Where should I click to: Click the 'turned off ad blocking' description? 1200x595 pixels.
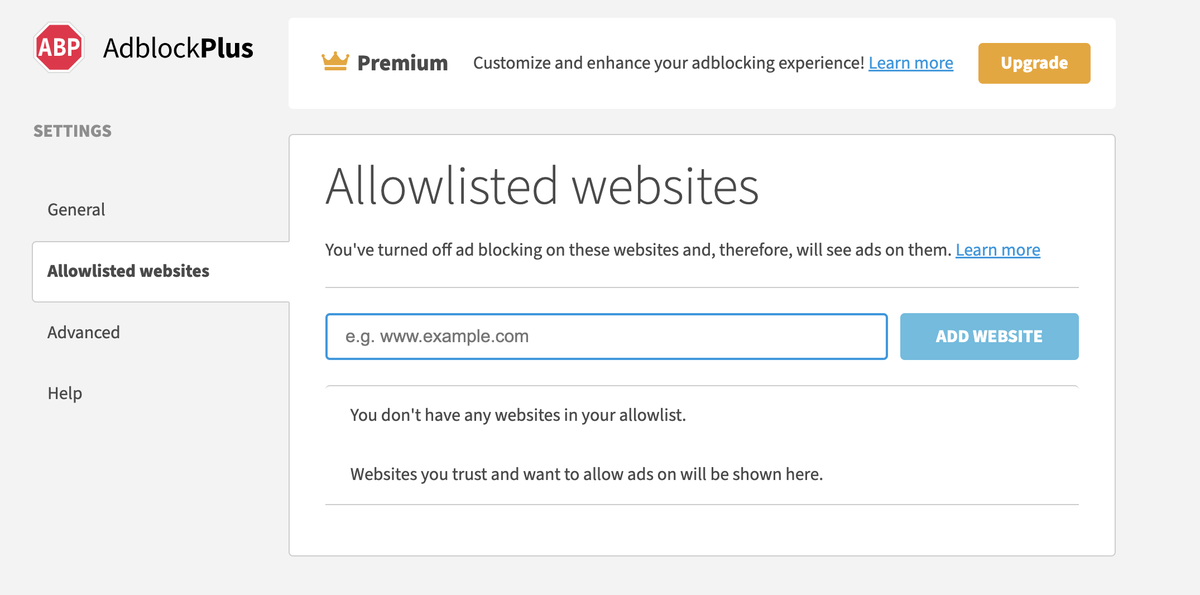tap(638, 250)
